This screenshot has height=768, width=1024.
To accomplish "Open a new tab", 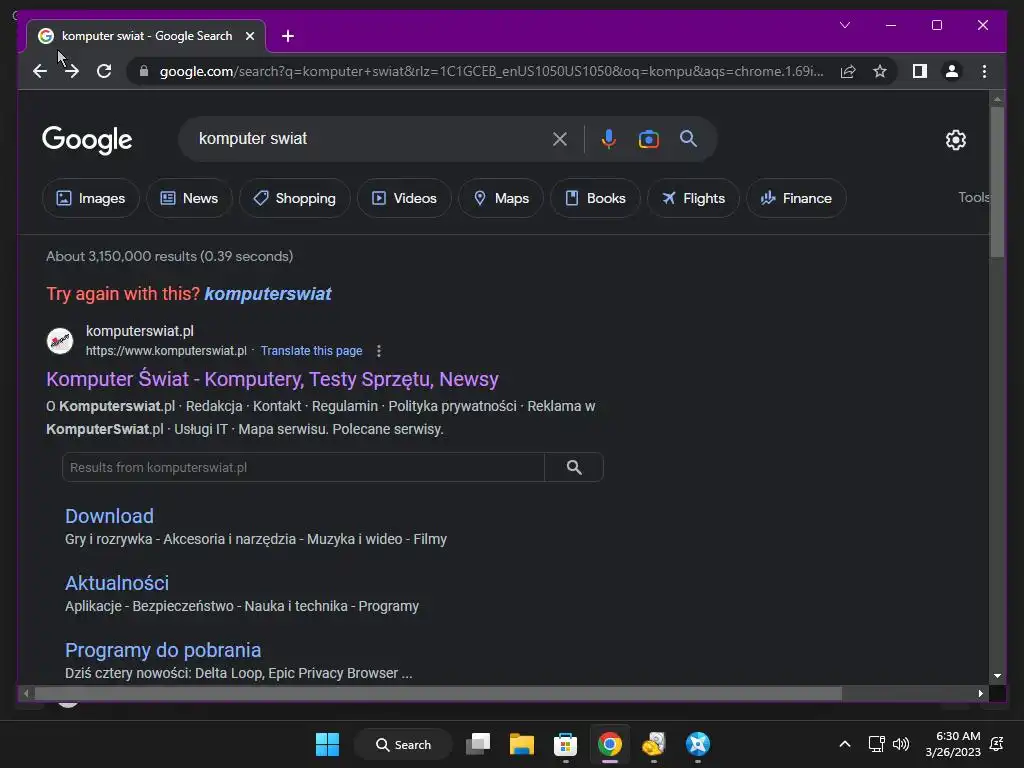I will click(287, 36).
